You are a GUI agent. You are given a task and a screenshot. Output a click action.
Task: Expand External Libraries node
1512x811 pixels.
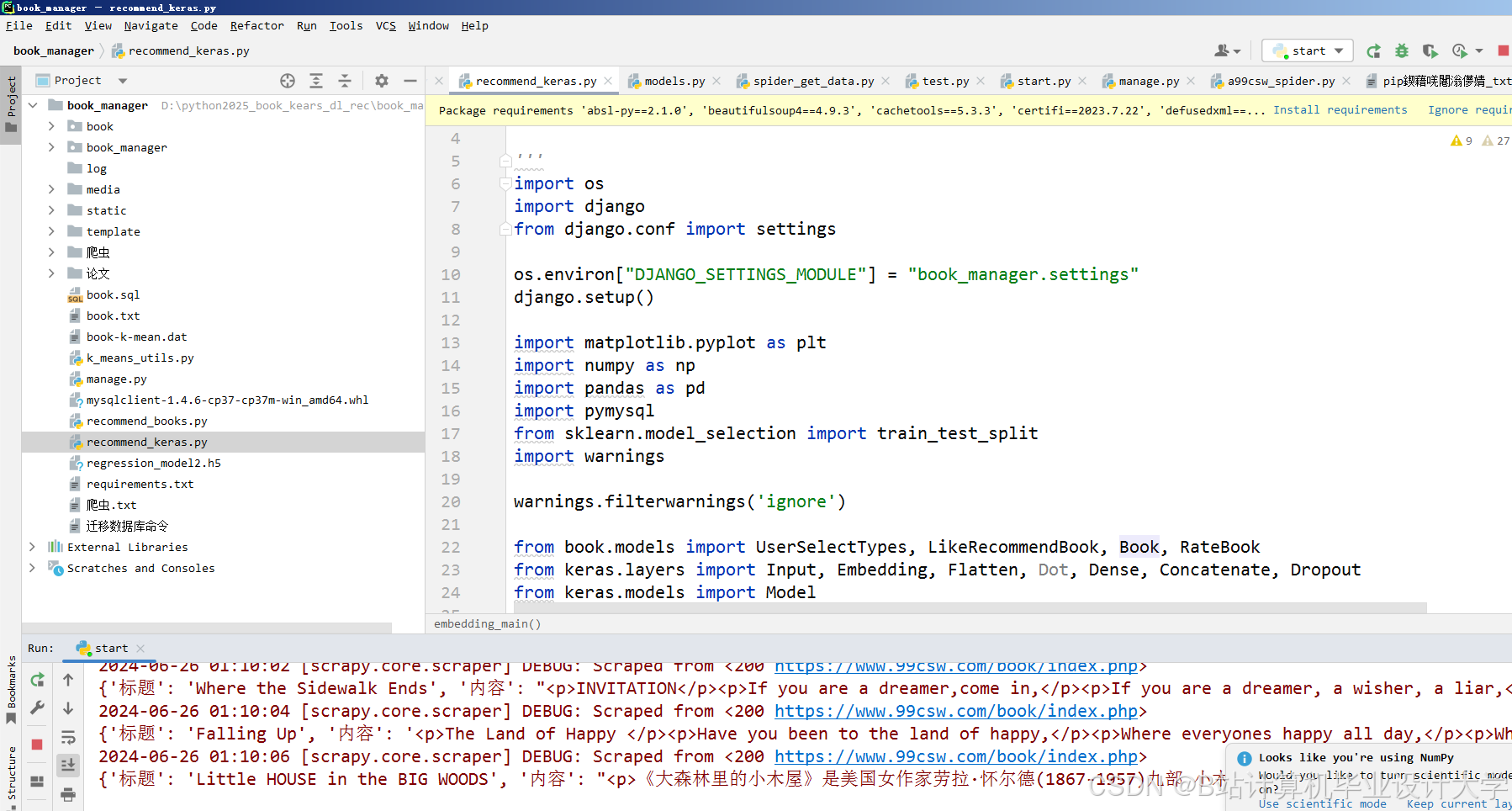(32, 547)
